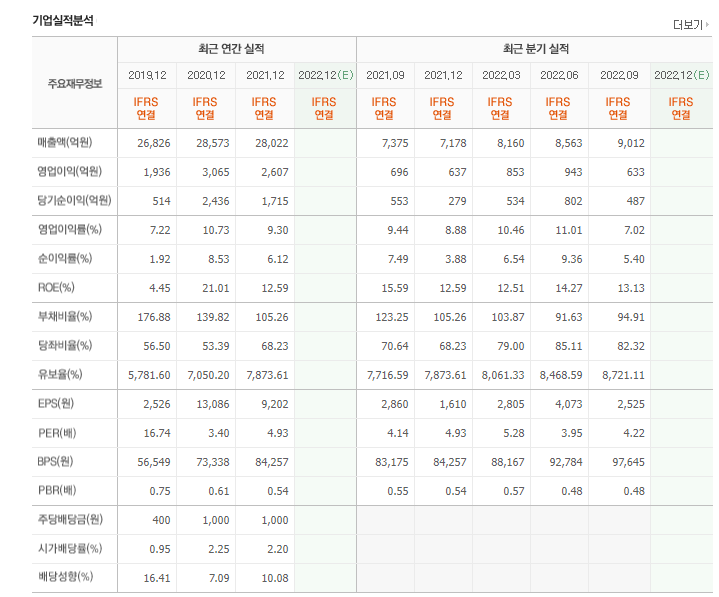Click the 매출액(억원) row label

click(65, 143)
